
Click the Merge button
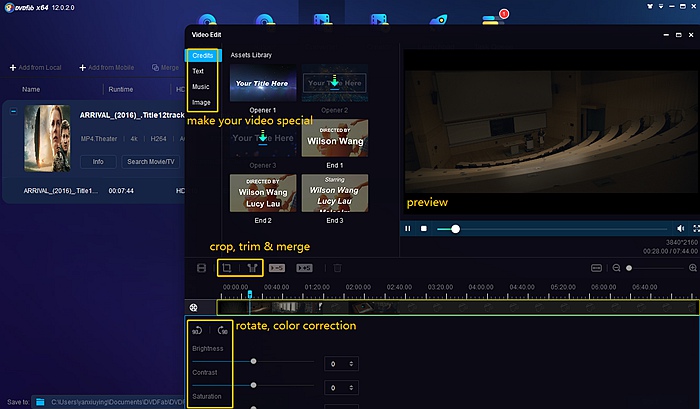click(166, 67)
